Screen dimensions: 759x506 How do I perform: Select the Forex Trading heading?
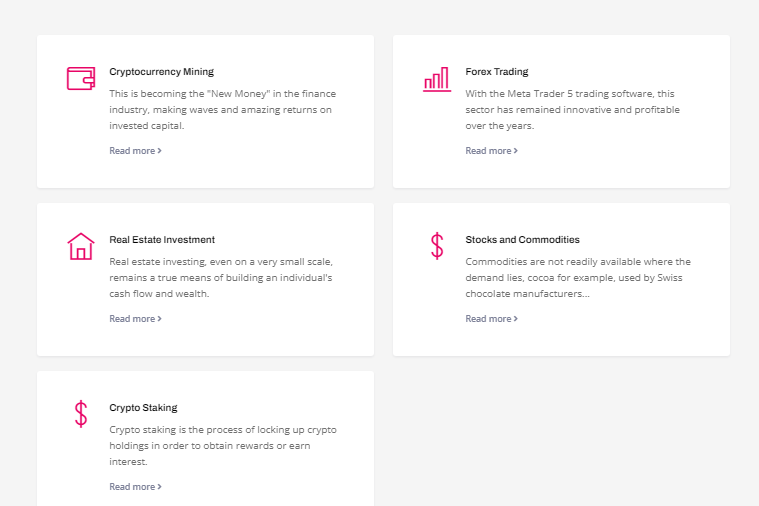tap(497, 72)
